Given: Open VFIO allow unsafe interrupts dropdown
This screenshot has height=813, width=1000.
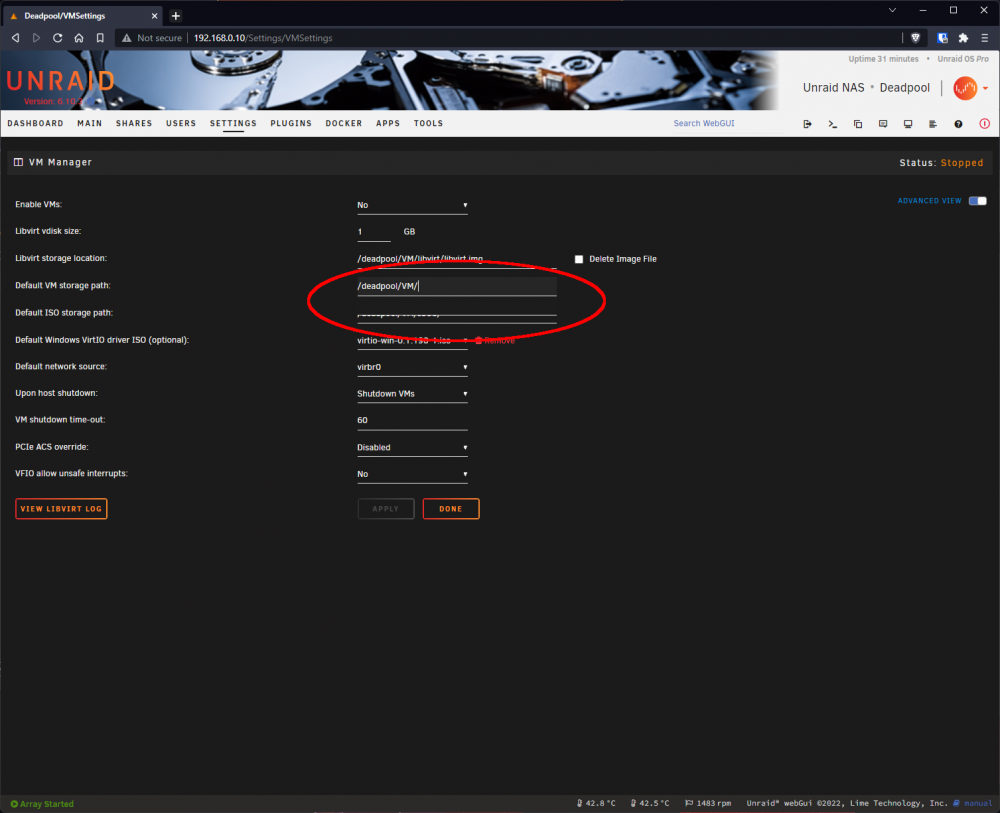Looking at the screenshot, I should click(412, 474).
